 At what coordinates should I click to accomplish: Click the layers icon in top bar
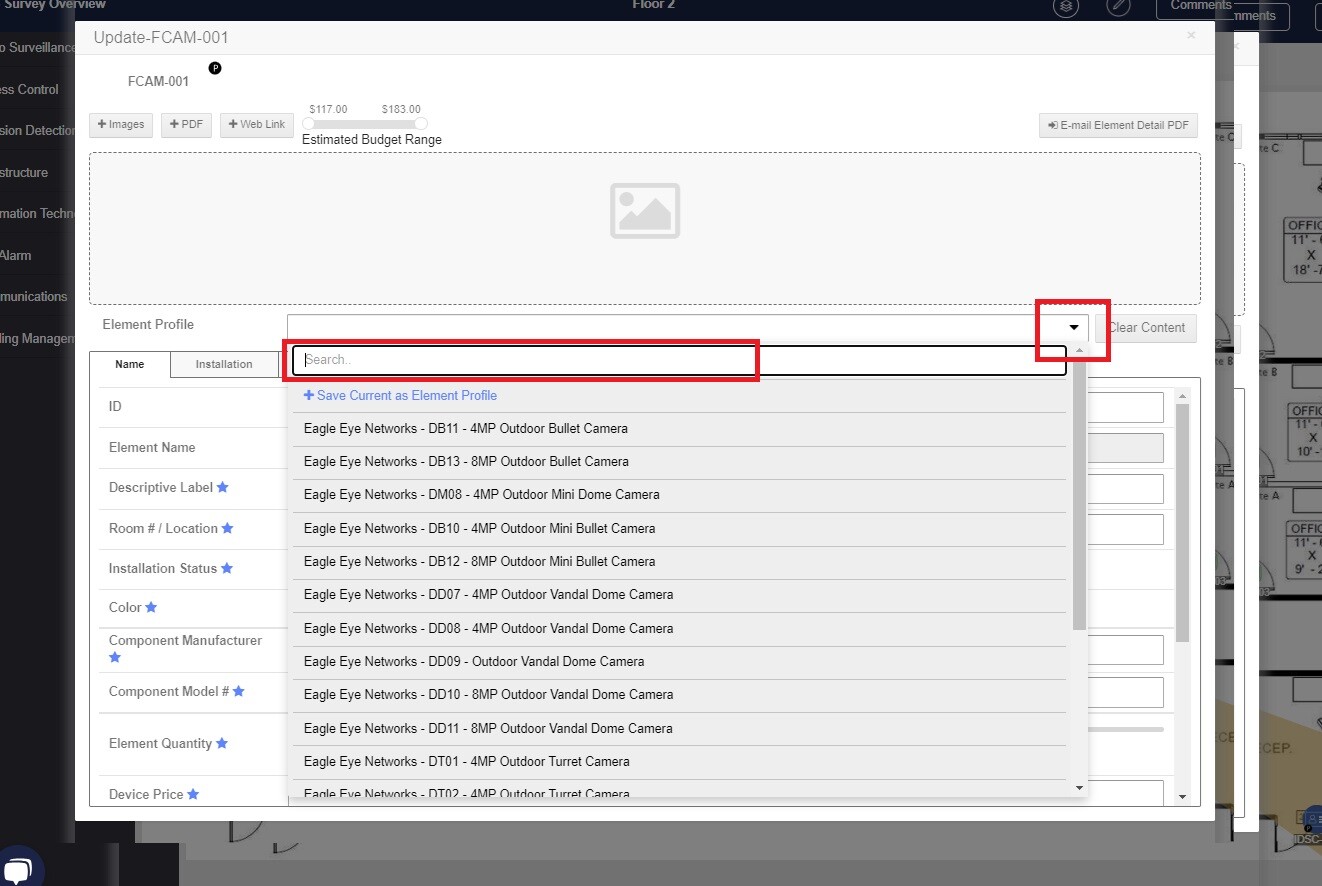point(1067,6)
